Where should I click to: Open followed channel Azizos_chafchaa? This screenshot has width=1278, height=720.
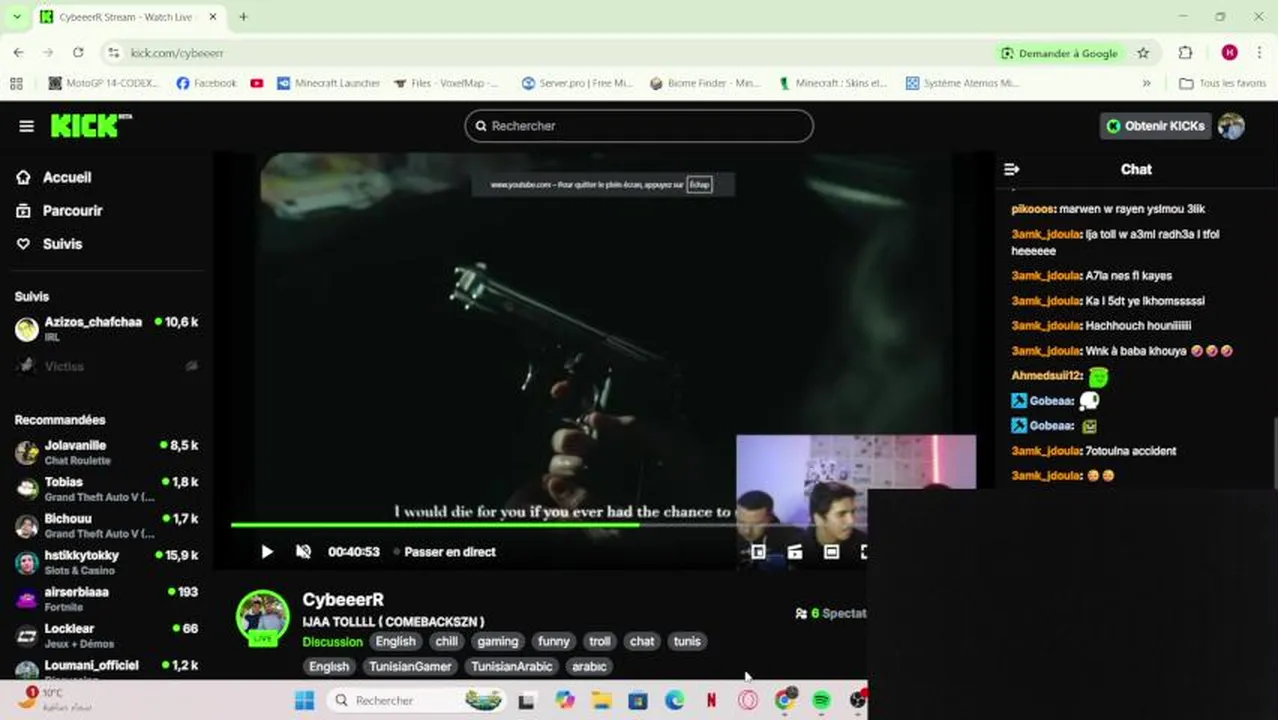[106, 329]
